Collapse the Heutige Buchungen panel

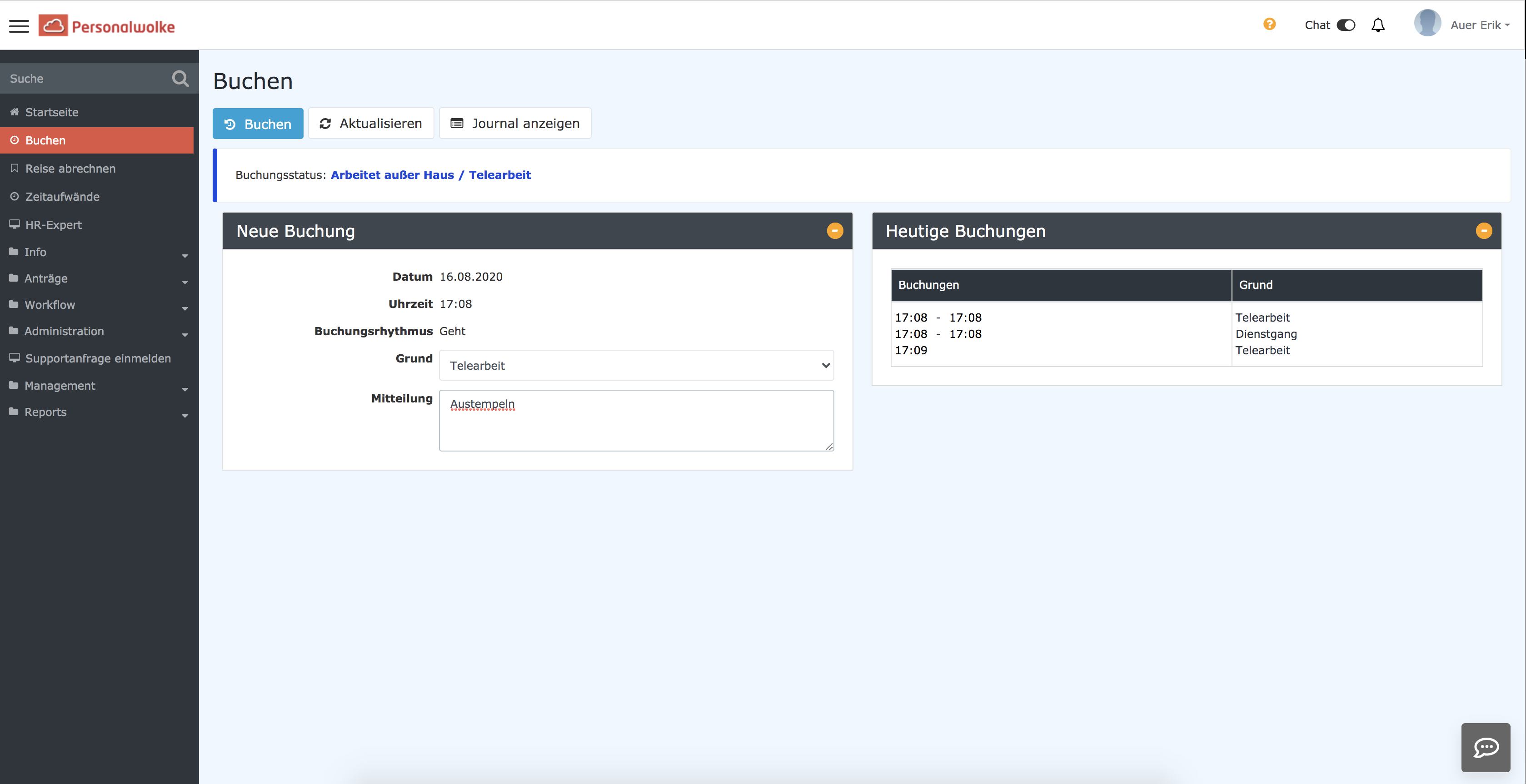(x=1483, y=230)
